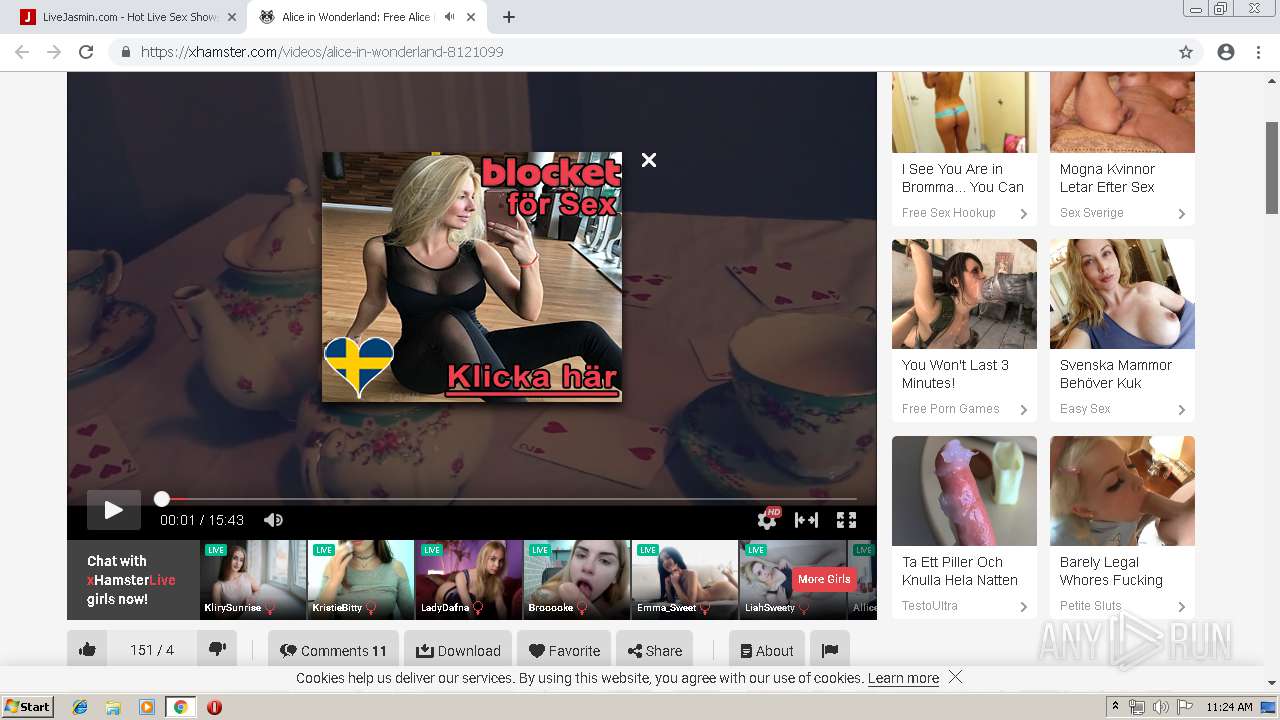
Task: Click the address bar URL field
Action: click(640, 52)
